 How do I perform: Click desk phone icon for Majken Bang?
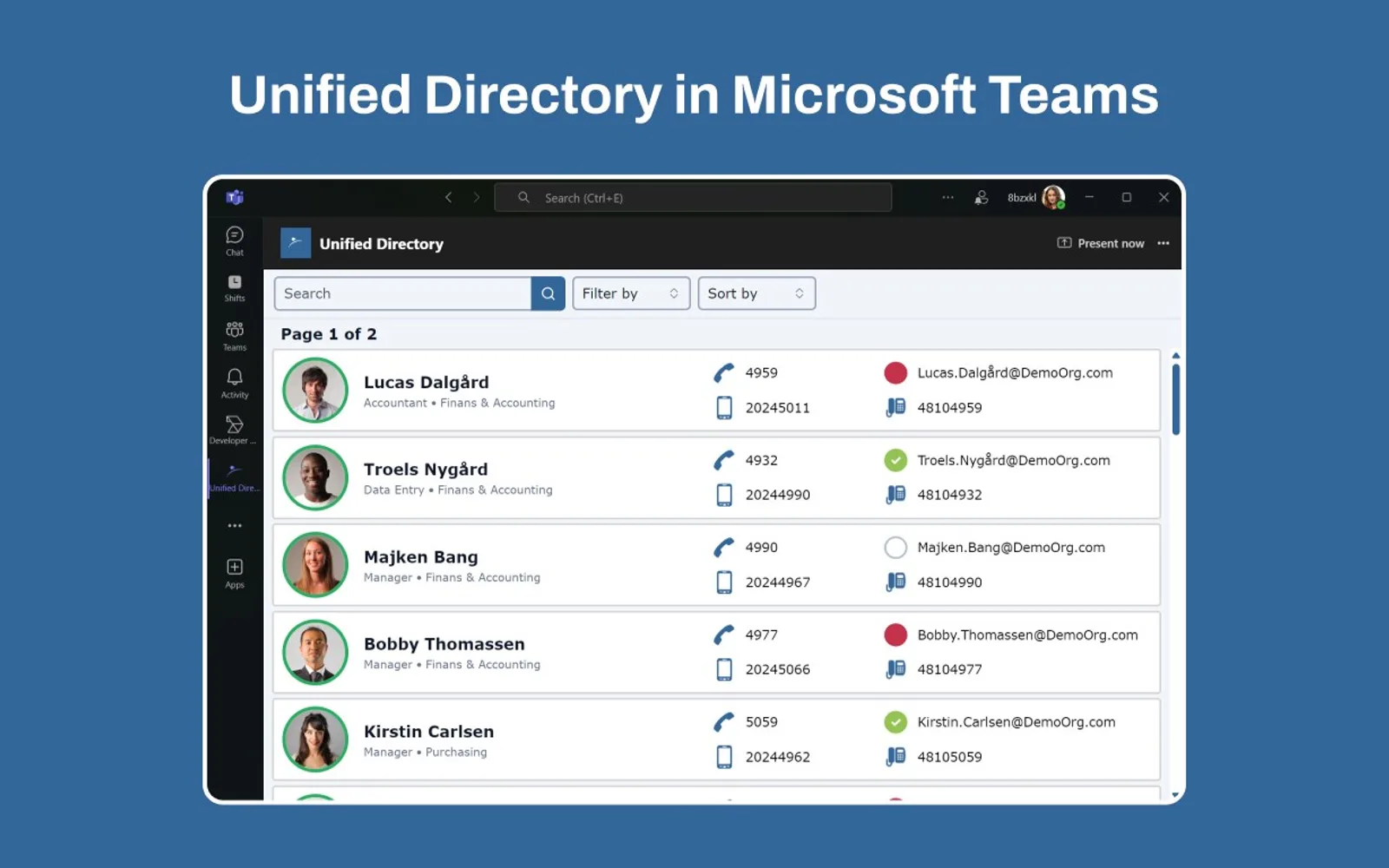(895, 582)
